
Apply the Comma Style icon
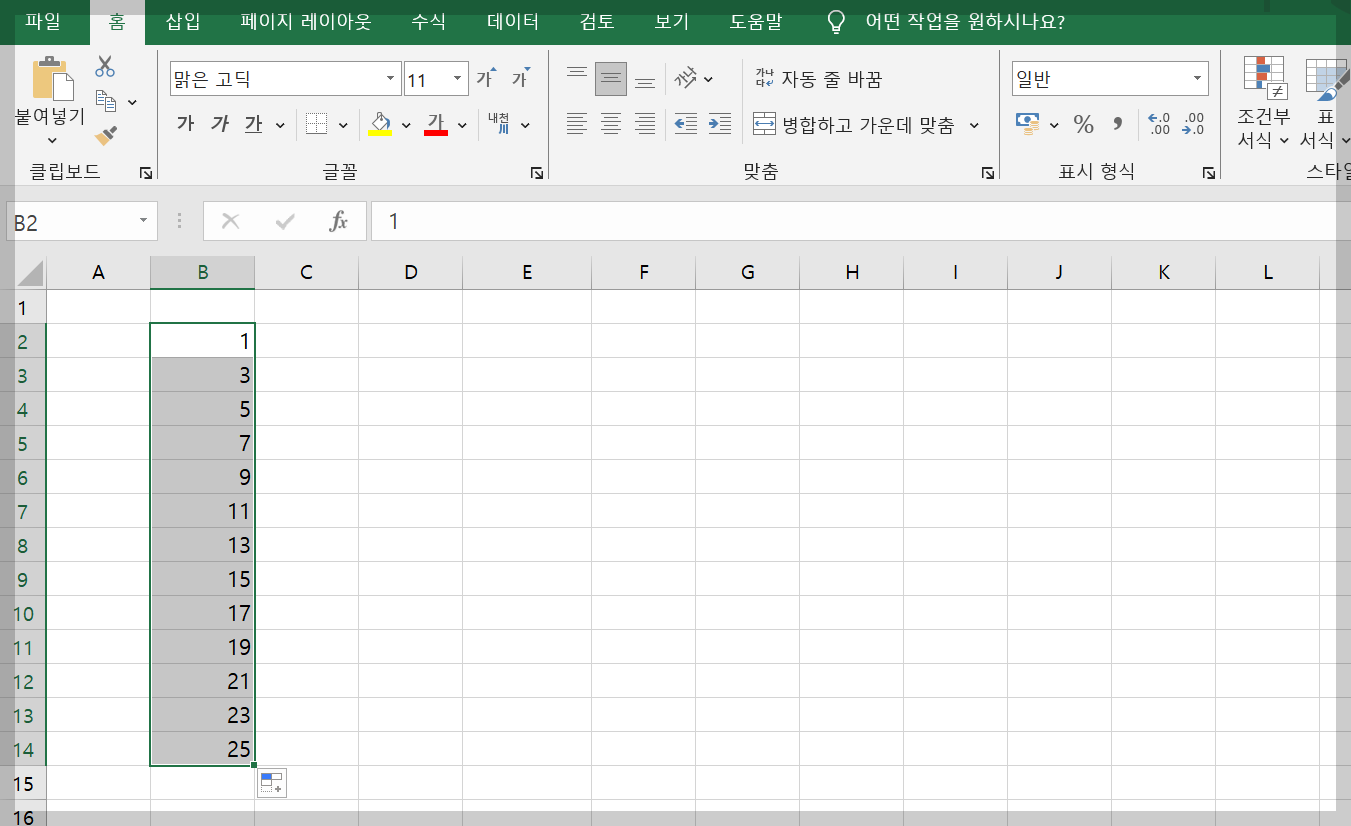point(1115,122)
